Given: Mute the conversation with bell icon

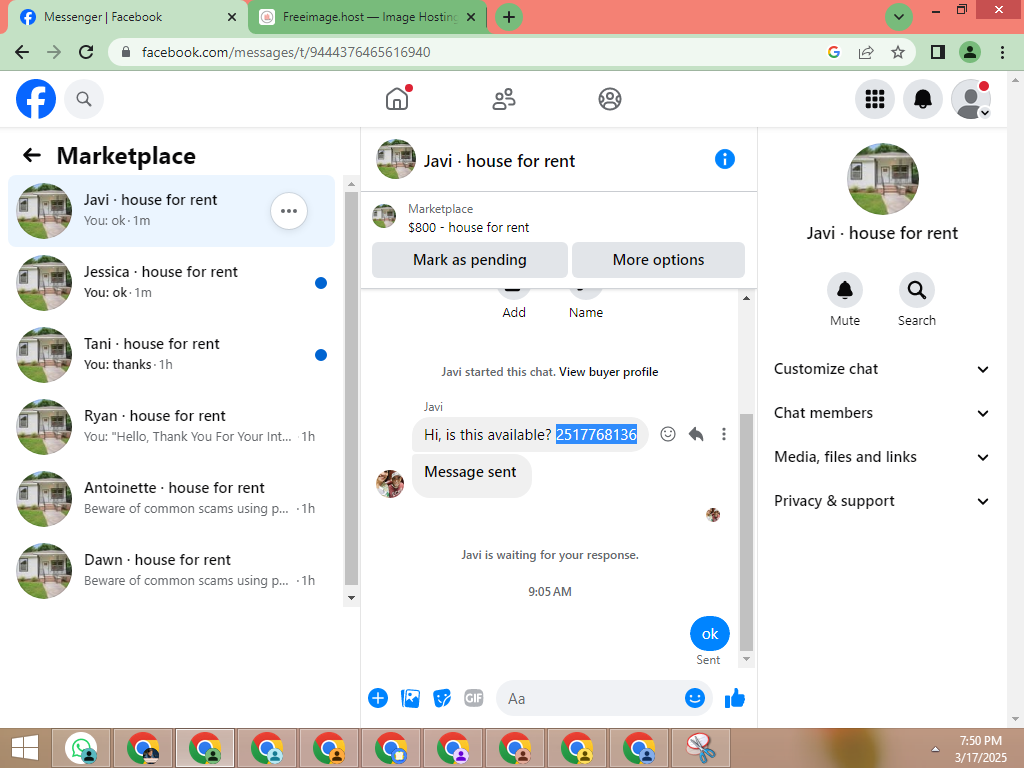Looking at the screenshot, I should click(845, 290).
